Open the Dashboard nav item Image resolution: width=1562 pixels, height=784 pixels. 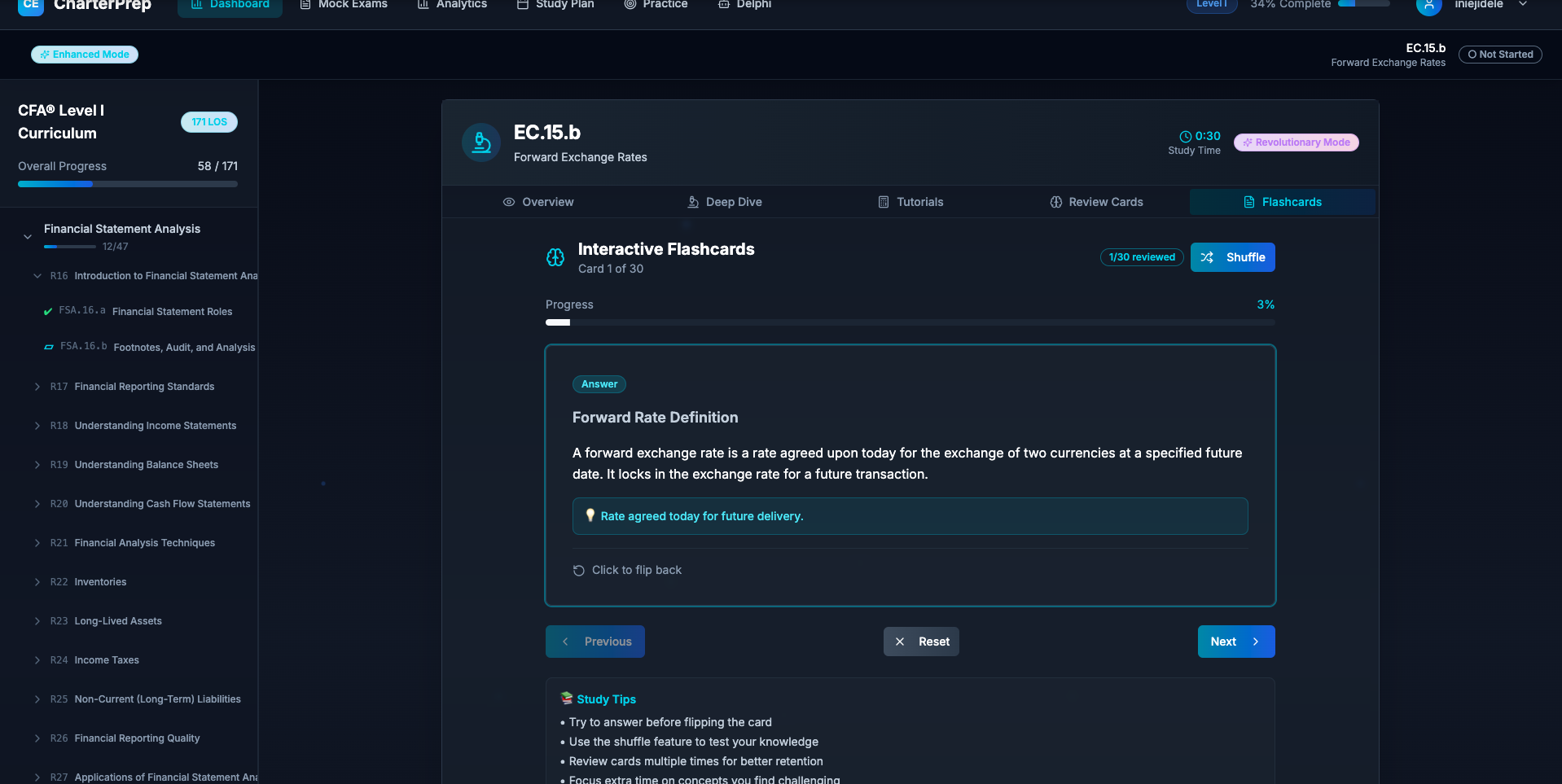(230, 5)
